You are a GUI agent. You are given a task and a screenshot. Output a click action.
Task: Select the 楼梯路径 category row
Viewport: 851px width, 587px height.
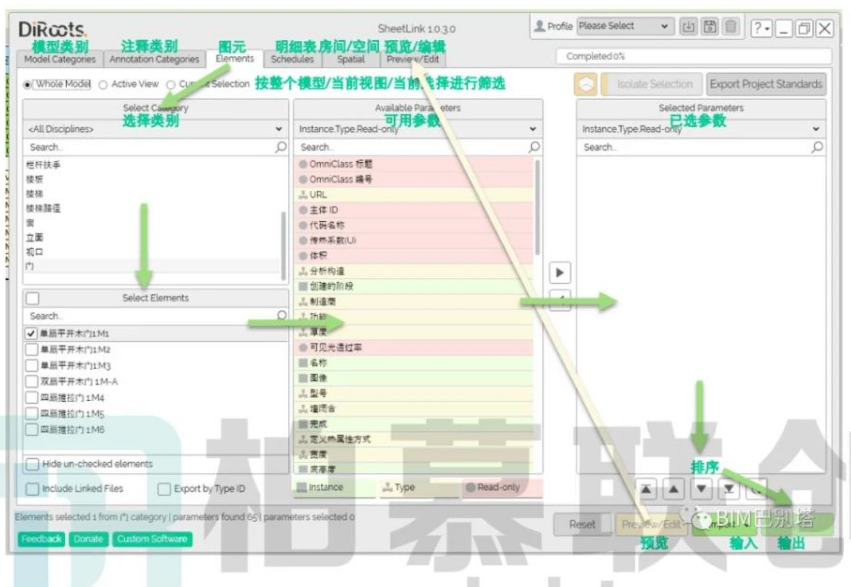click(152, 208)
